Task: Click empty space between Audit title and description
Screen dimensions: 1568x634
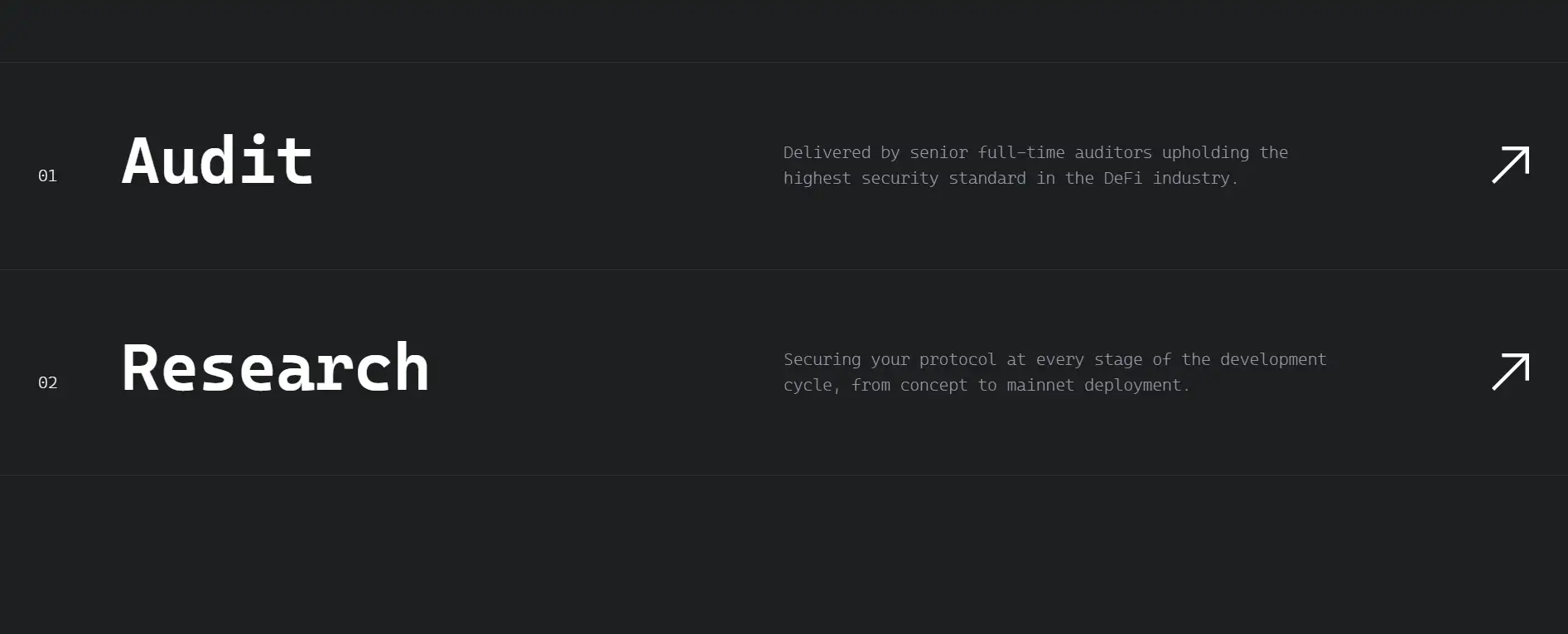Action: click(x=547, y=165)
